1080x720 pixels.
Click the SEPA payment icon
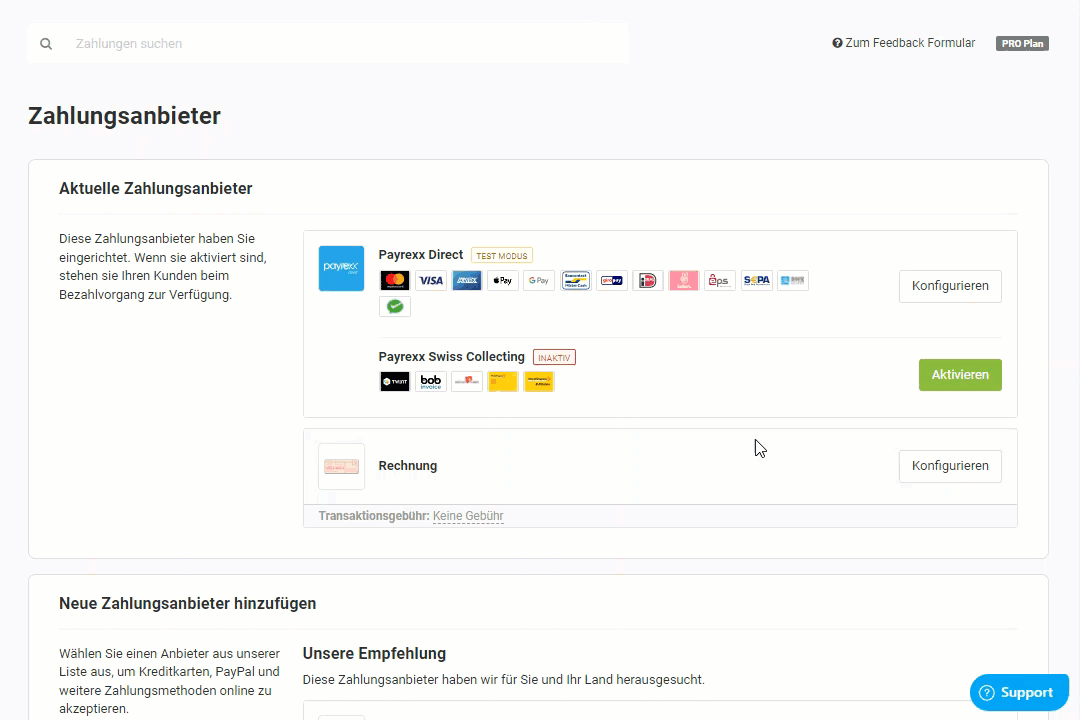pos(756,281)
